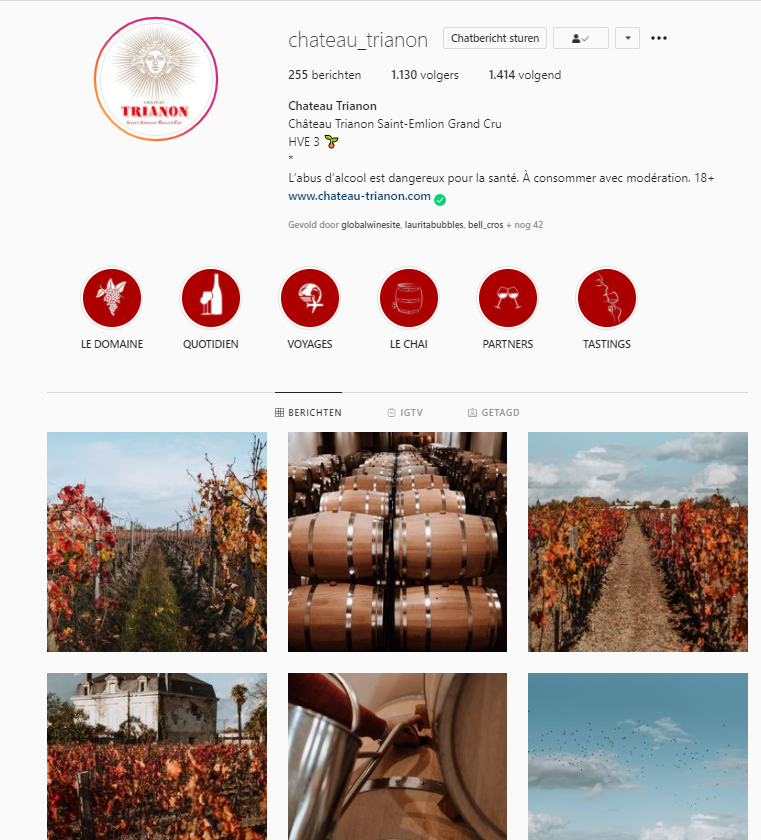Open the wine barrels cellar post
The height and width of the screenshot is (840, 761).
pos(397,542)
